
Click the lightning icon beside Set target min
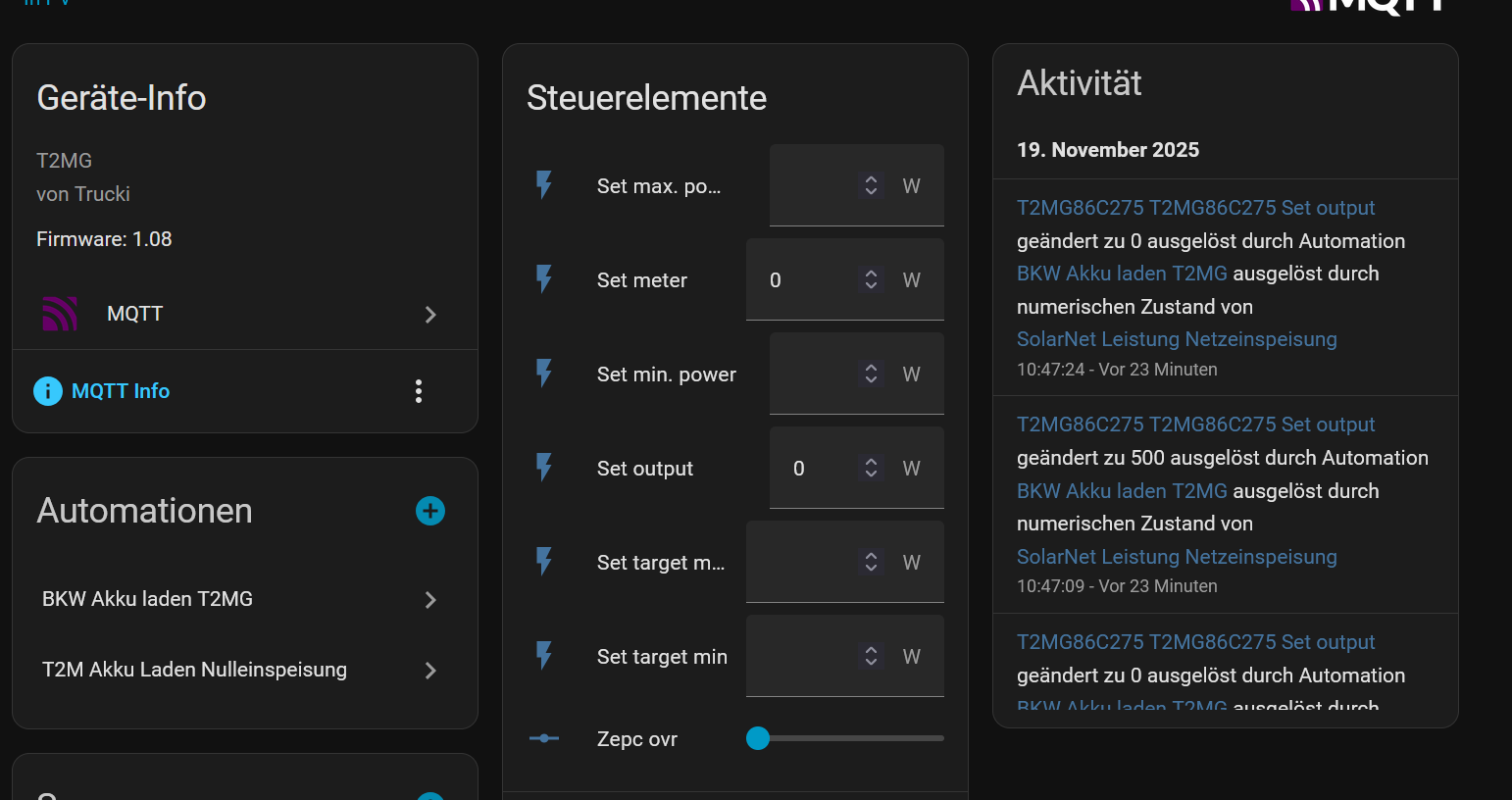pos(544,656)
